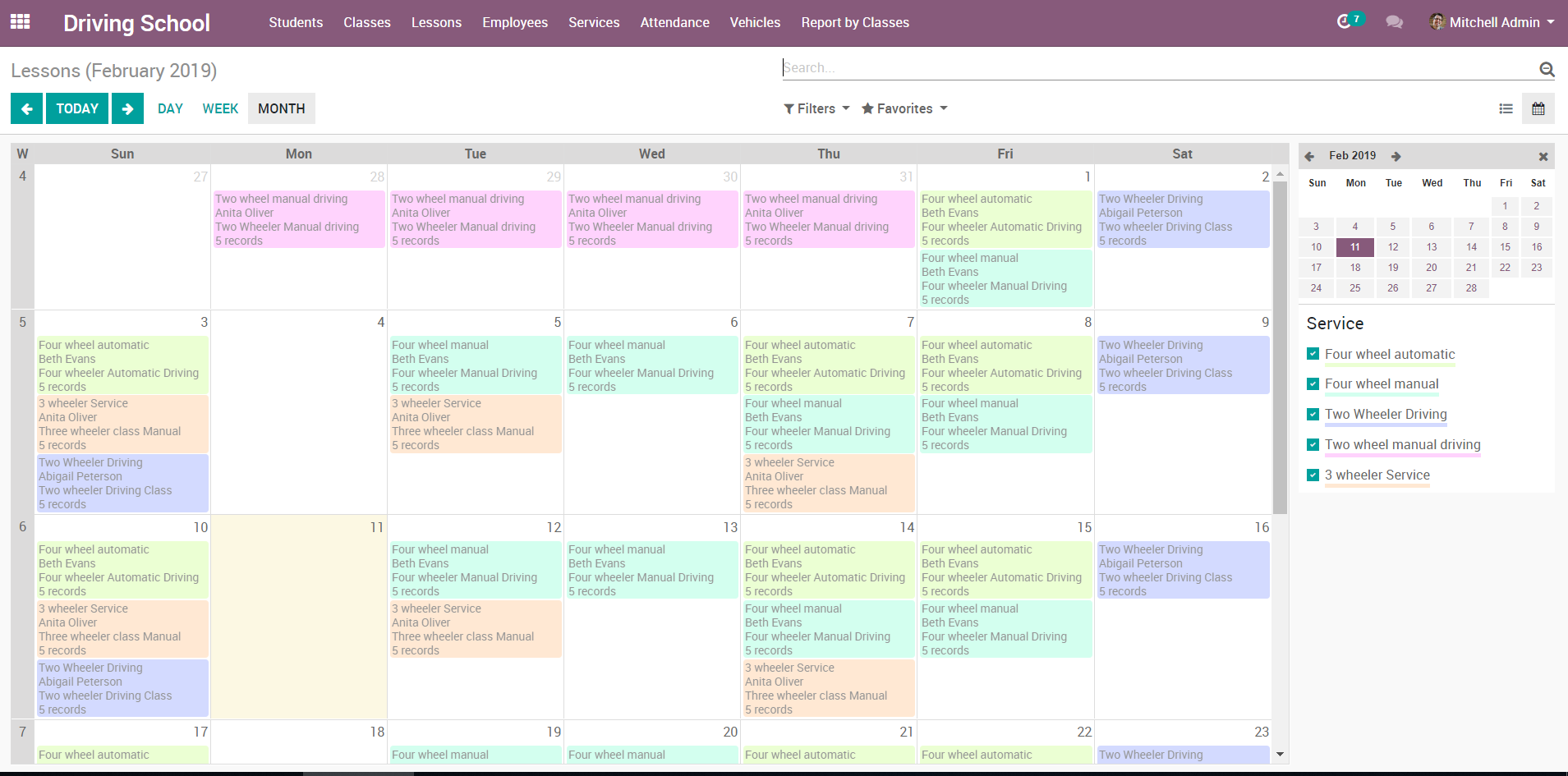This screenshot has height=776, width=1568.
Task: Open the conversations chat bubble icon
Action: point(1394,22)
